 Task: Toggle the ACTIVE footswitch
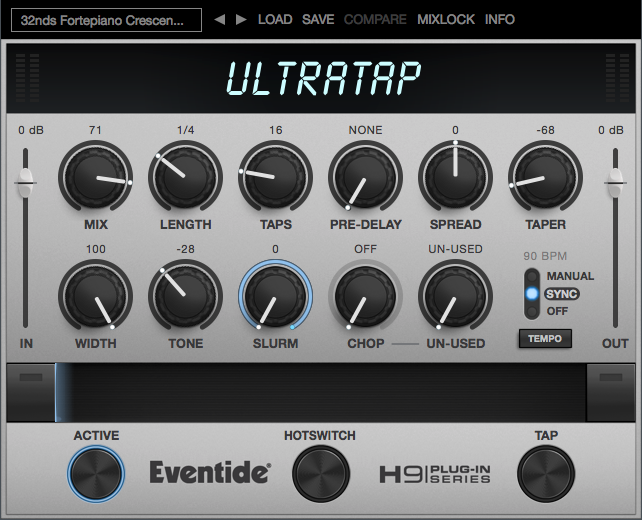coord(96,473)
